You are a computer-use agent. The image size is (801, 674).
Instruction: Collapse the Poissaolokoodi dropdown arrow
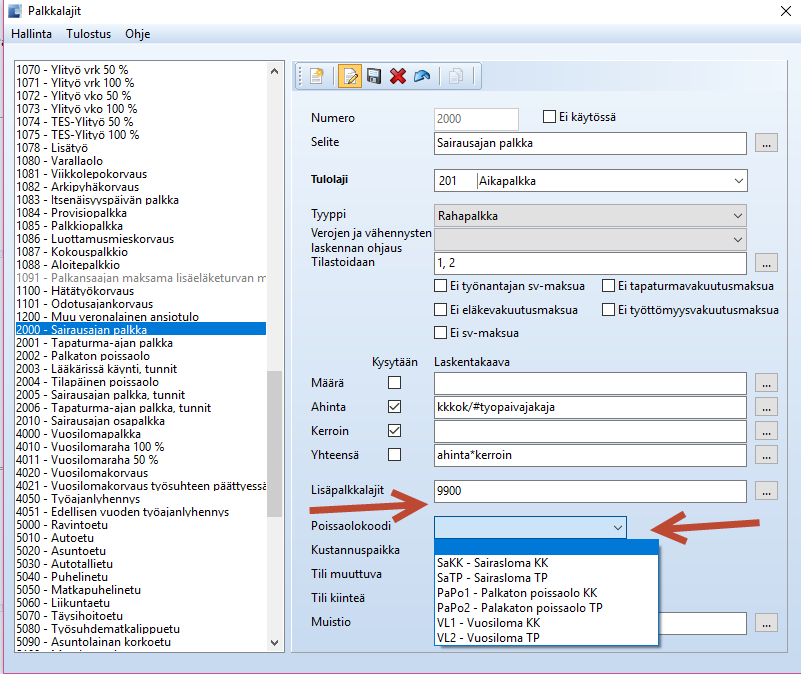[x=618, y=527]
